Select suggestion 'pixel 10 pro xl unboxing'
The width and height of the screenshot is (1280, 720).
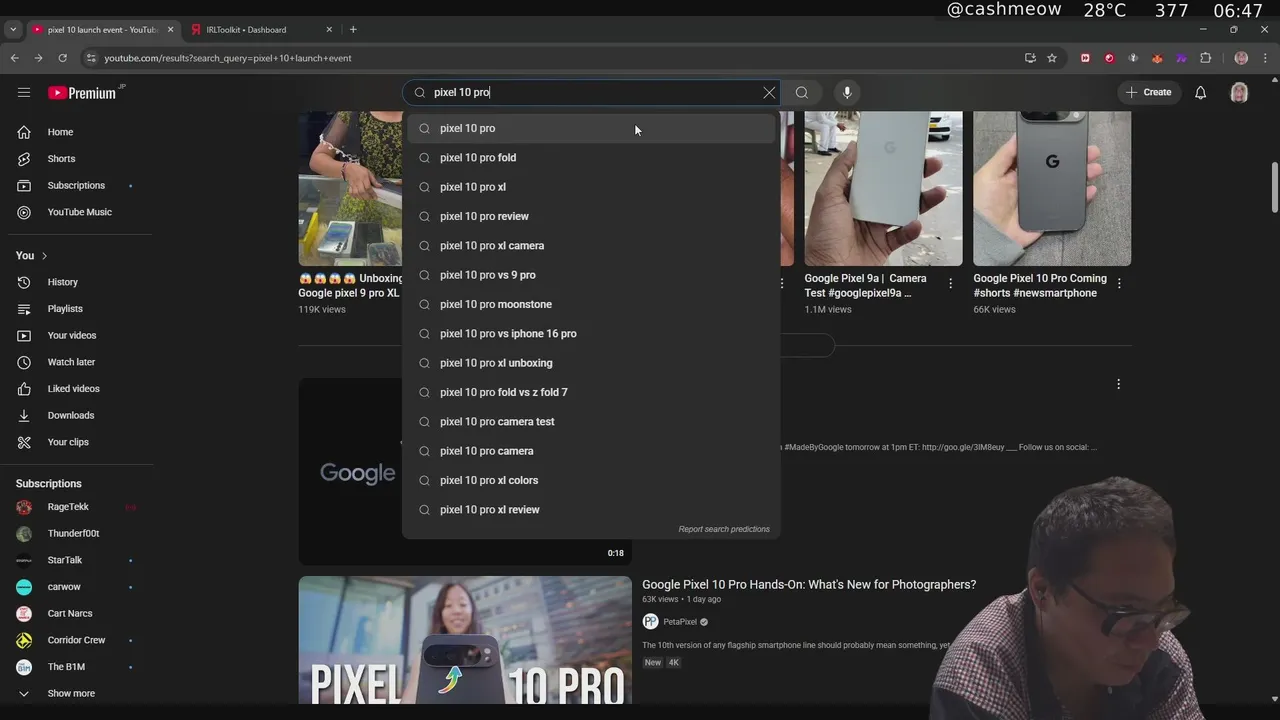[x=591, y=363]
